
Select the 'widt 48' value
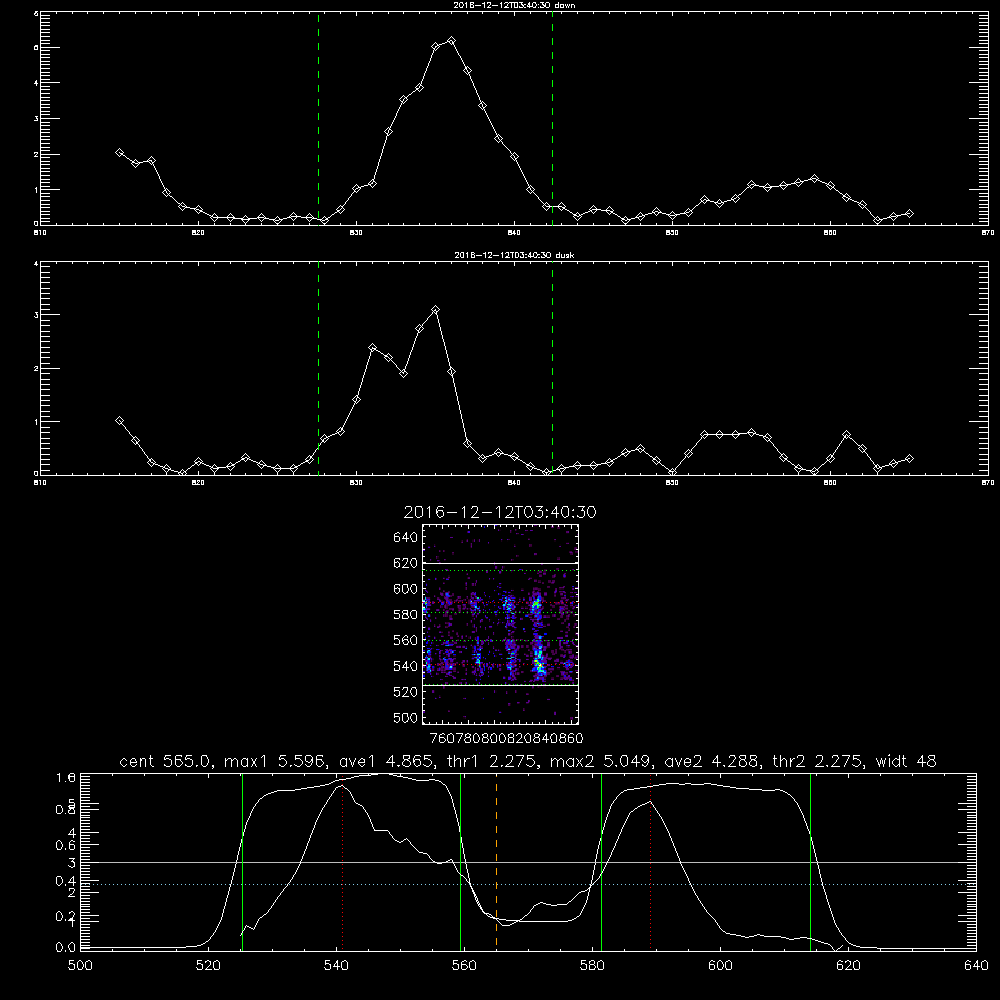[906, 761]
